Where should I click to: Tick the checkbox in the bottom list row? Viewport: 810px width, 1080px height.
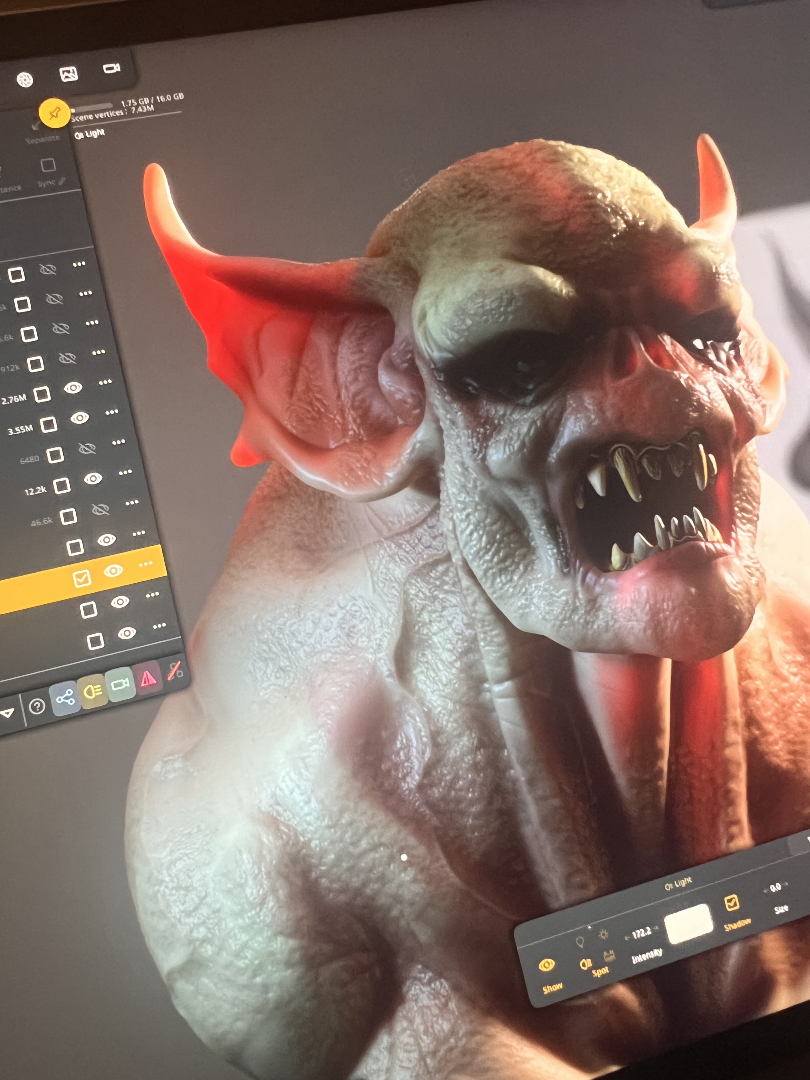point(96,641)
